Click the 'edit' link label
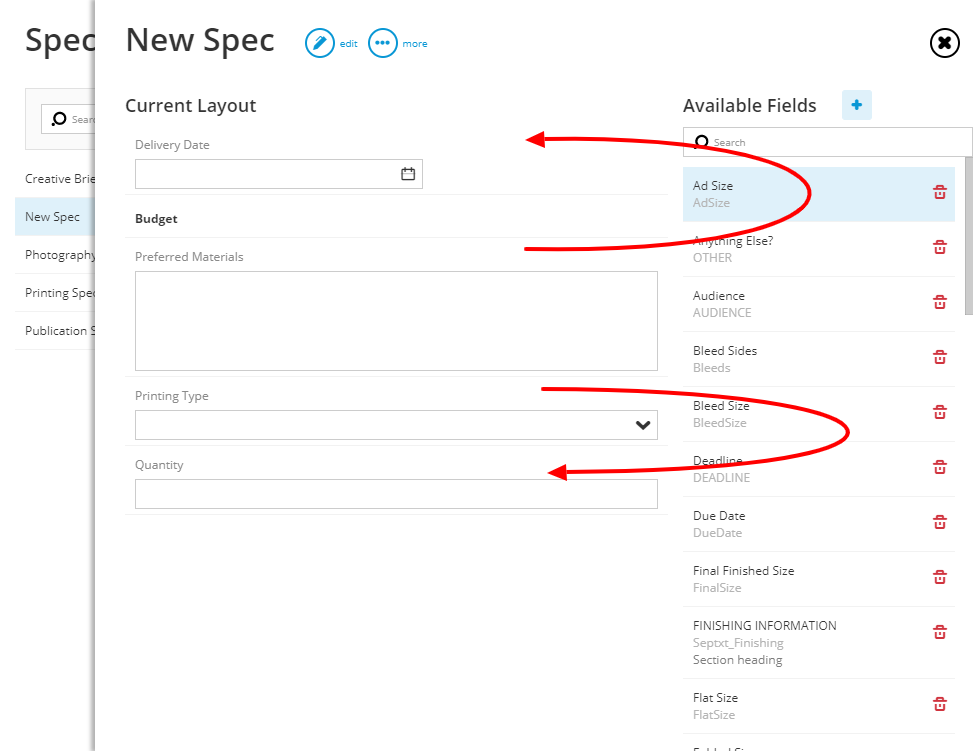 point(348,44)
